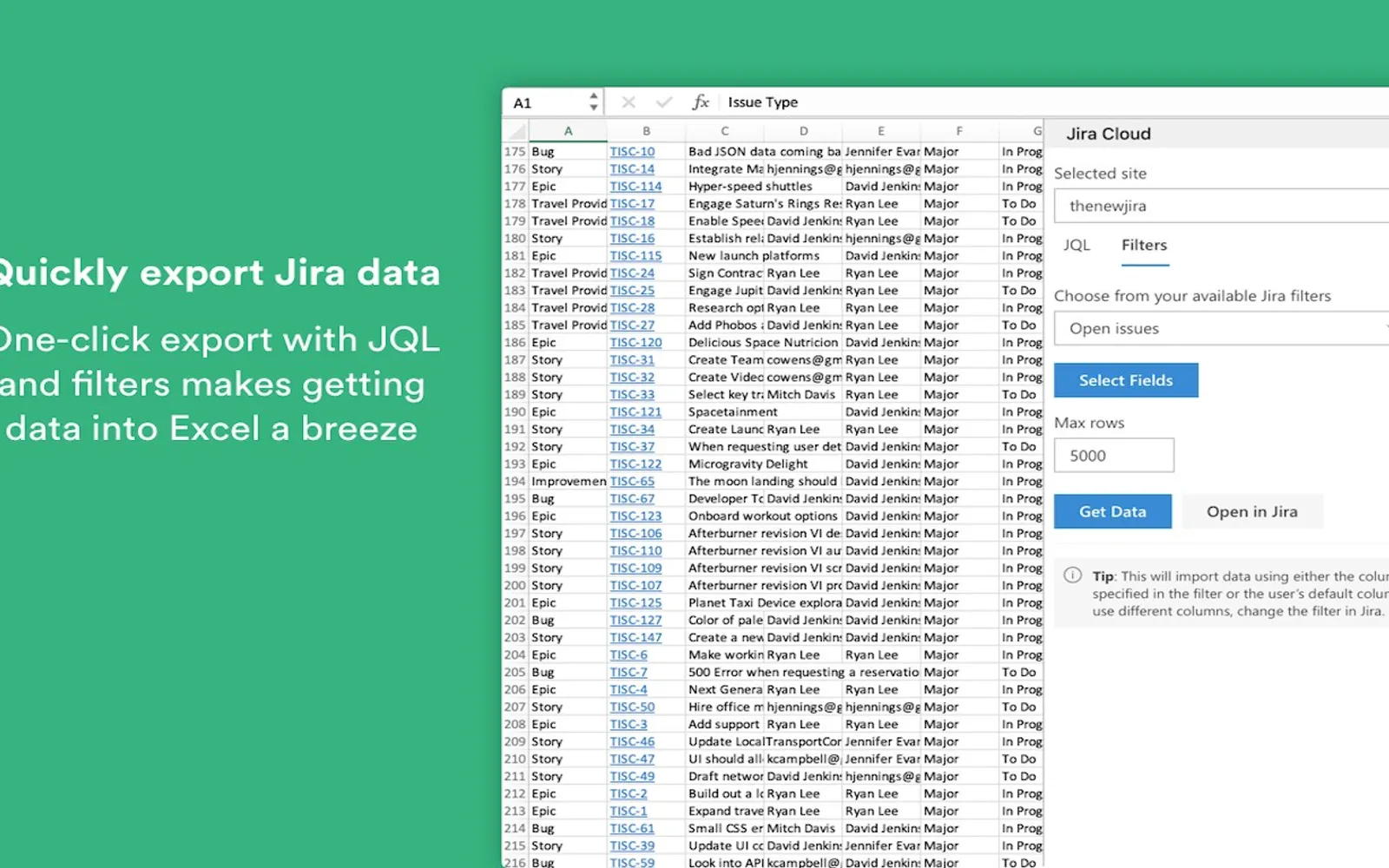Select column C header

click(x=725, y=131)
